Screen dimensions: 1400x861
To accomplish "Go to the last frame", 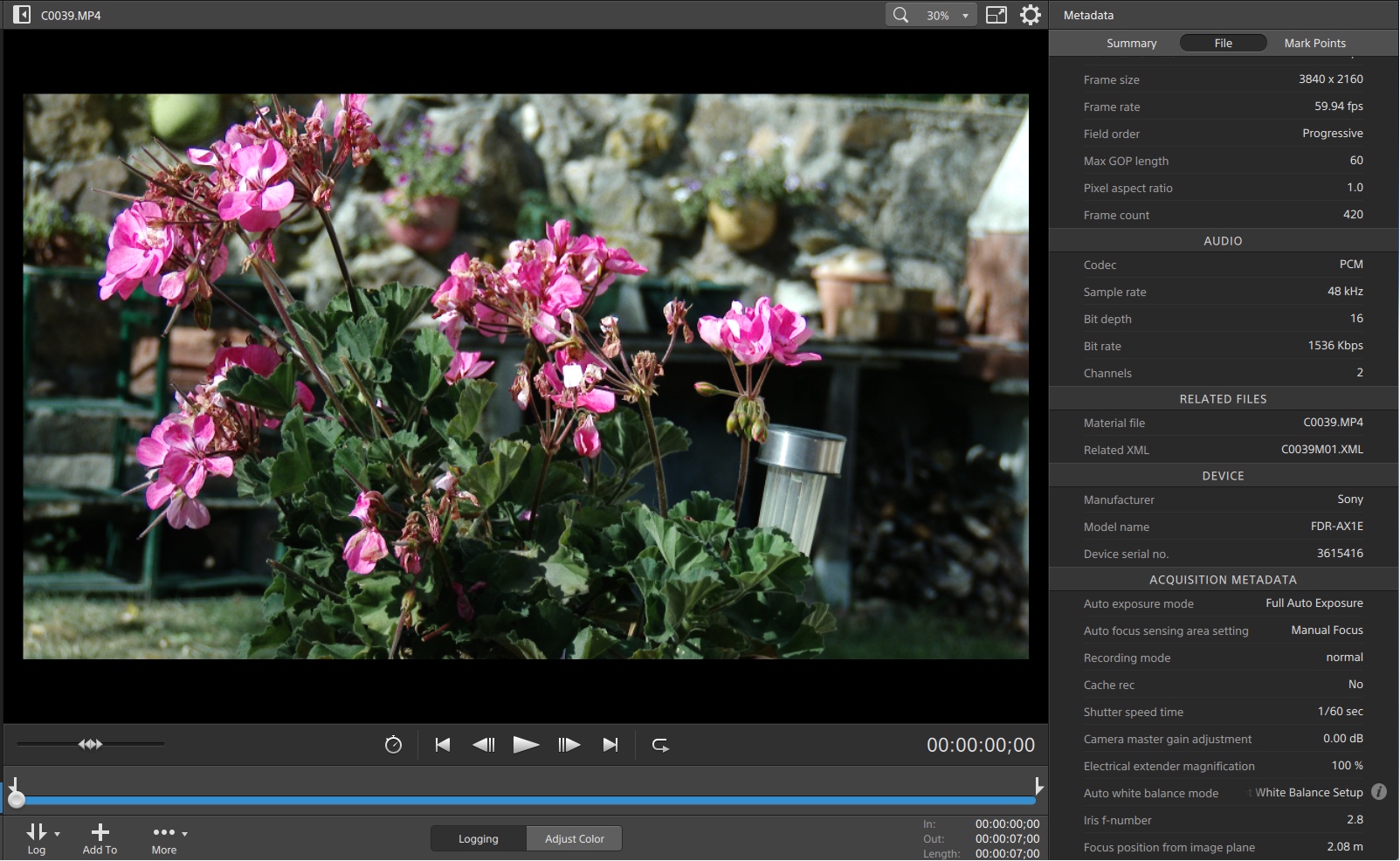I will 610,745.
